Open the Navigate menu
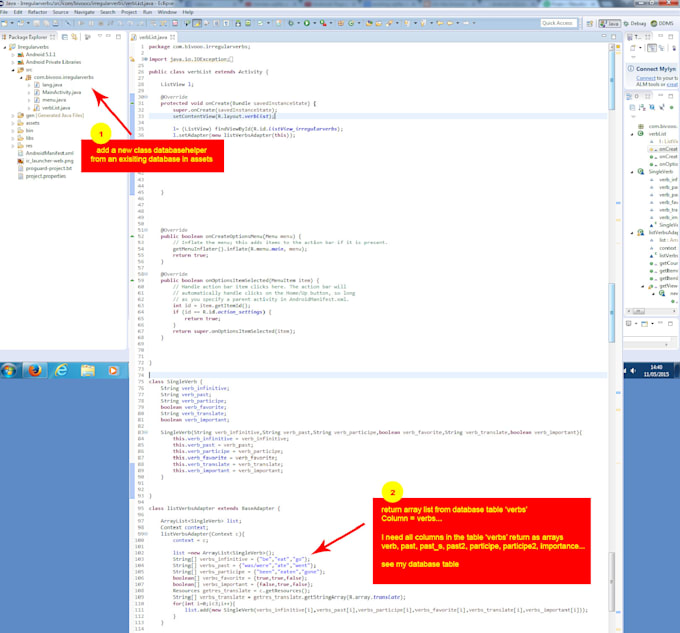 coord(84,12)
